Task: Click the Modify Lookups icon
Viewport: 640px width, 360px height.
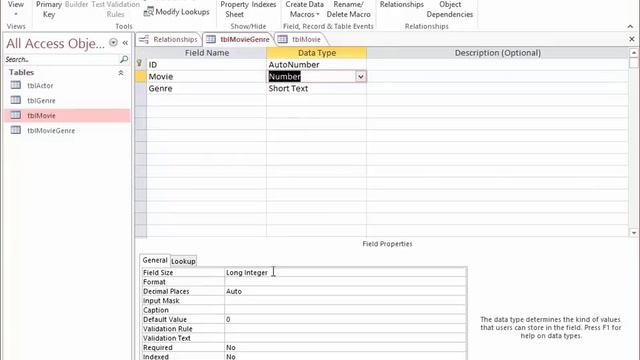Action: 149,11
